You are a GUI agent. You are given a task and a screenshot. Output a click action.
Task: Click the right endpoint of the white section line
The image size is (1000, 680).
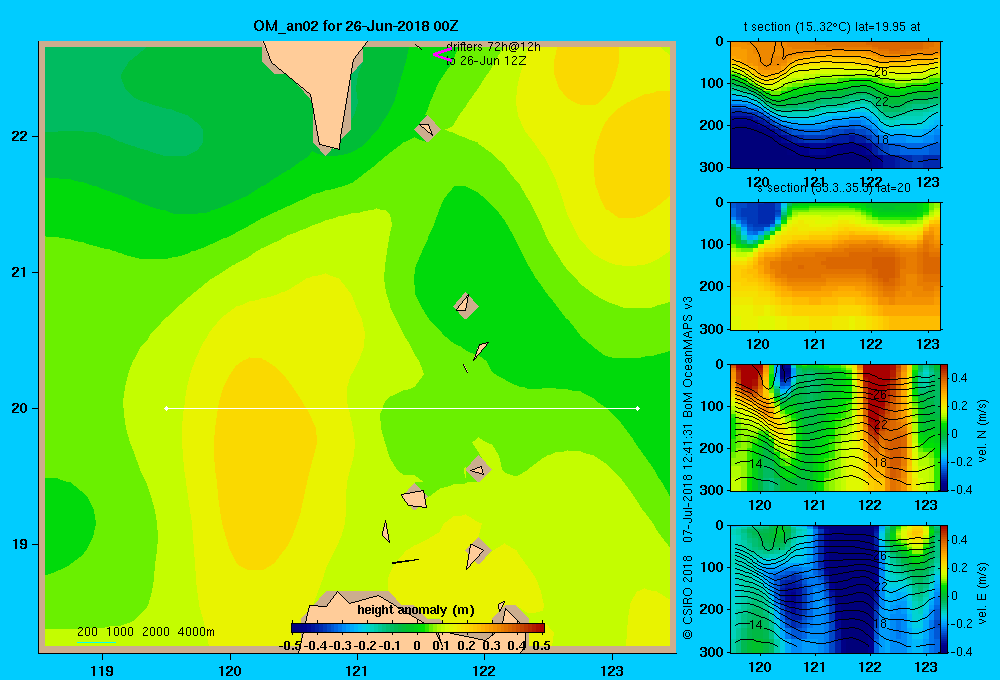[638, 408]
